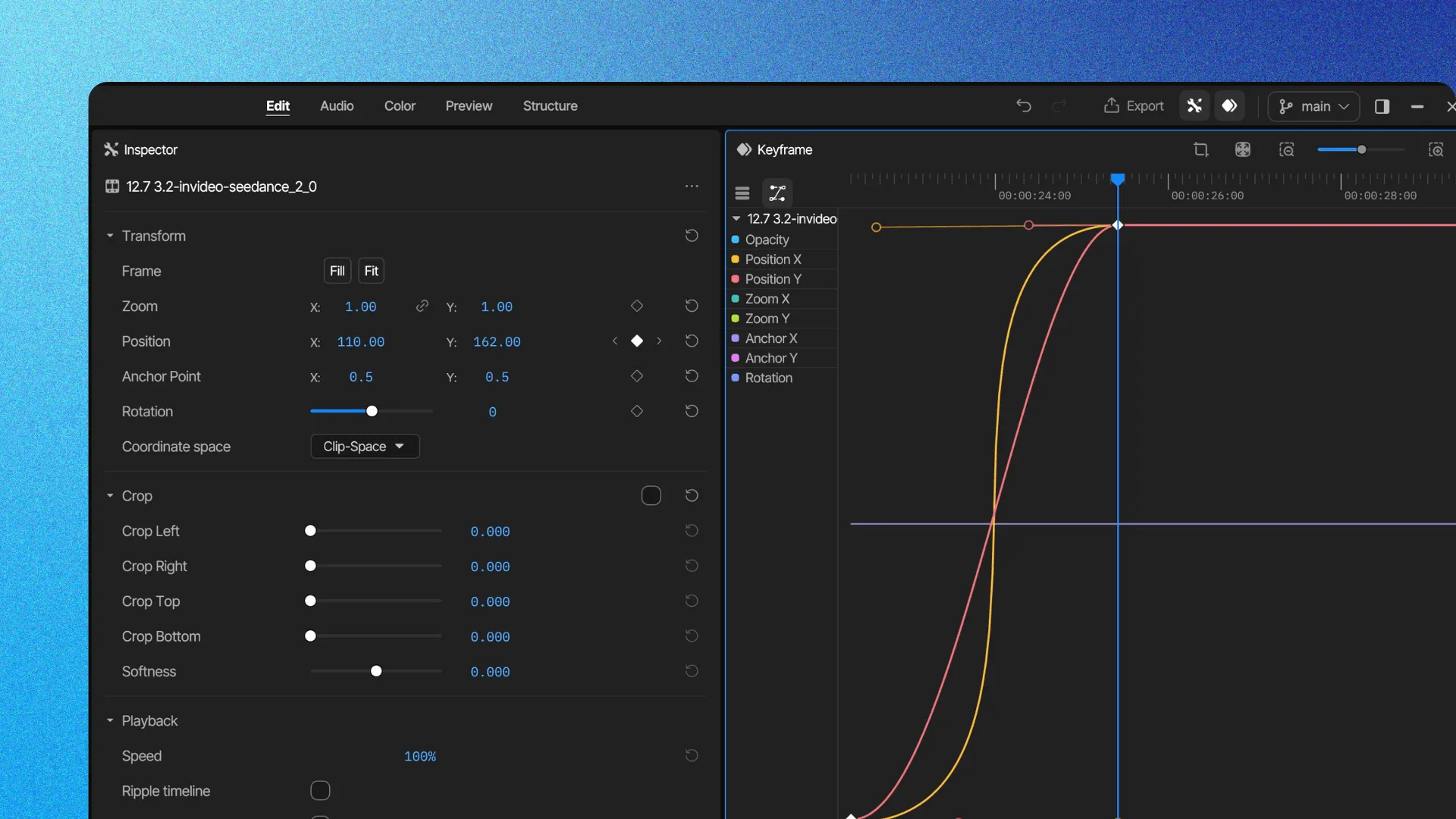Go to next Position keyframe
The width and height of the screenshot is (1456, 819).
[659, 341]
